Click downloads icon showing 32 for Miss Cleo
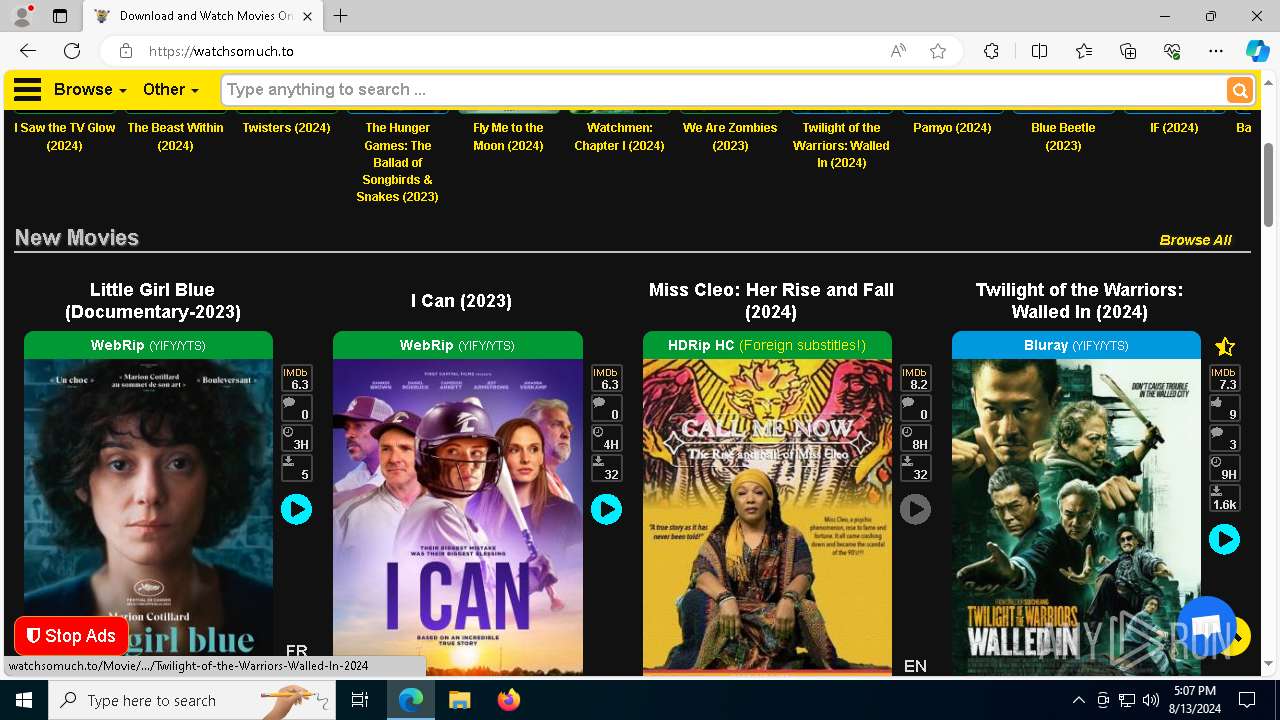The width and height of the screenshot is (1280, 720). coord(916,468)
